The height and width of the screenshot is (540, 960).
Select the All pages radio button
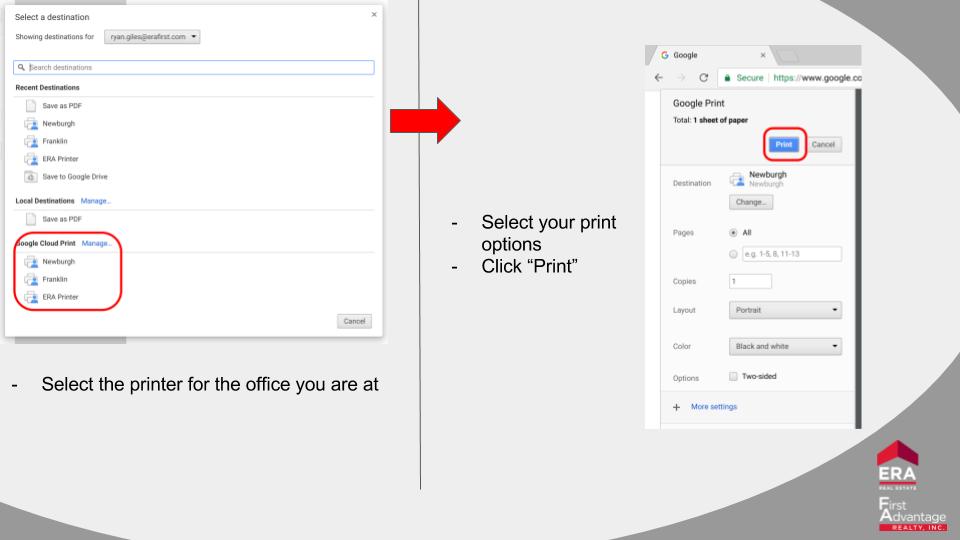point(733,233)
